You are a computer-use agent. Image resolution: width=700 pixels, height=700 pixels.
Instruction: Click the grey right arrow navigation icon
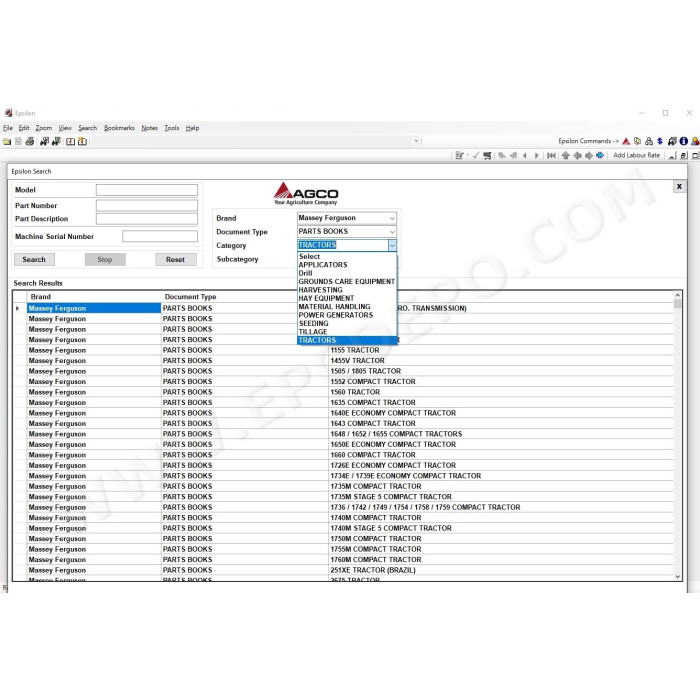click(x=589, y=155)
